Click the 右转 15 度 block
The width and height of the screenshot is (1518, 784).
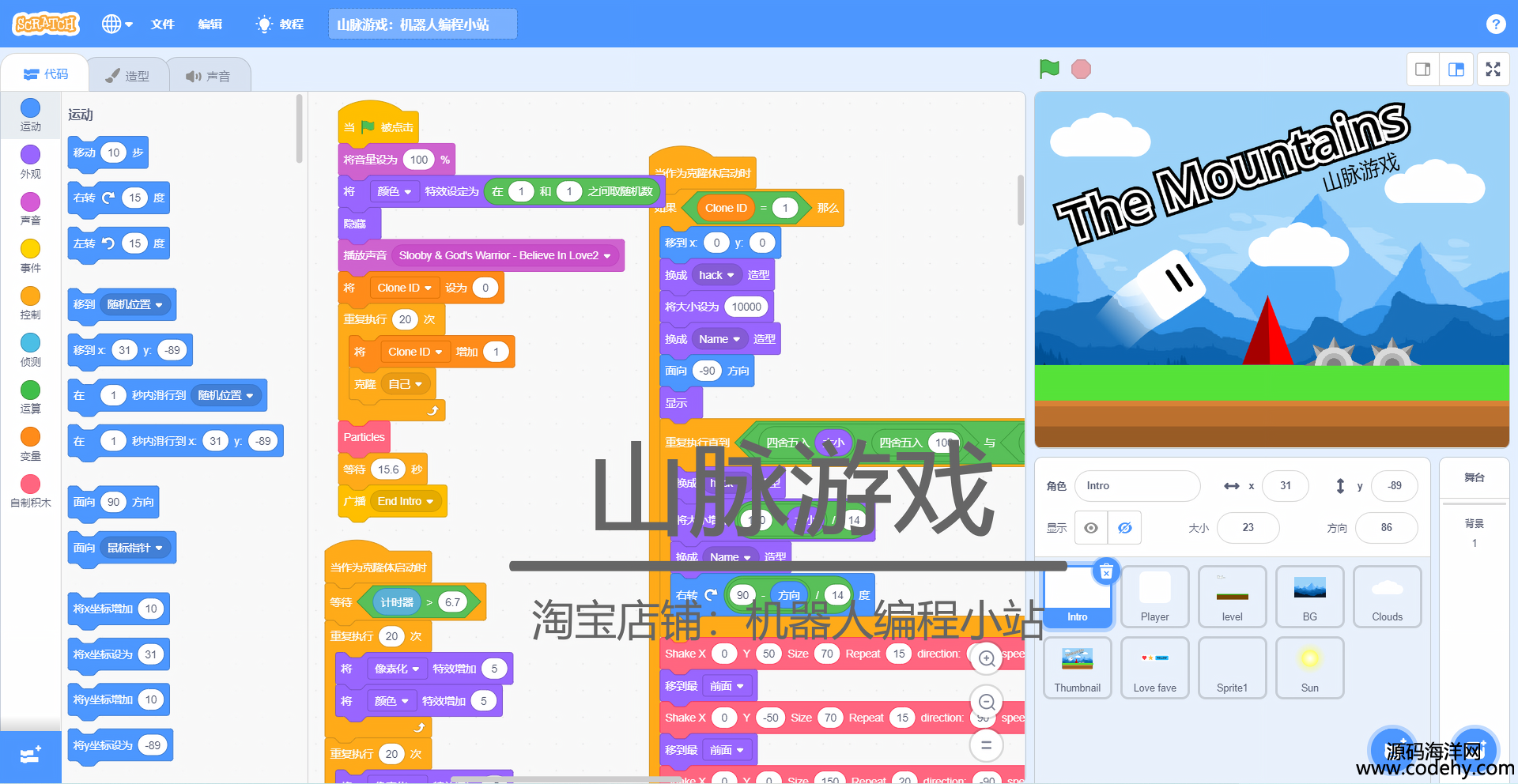coord(119,198)
